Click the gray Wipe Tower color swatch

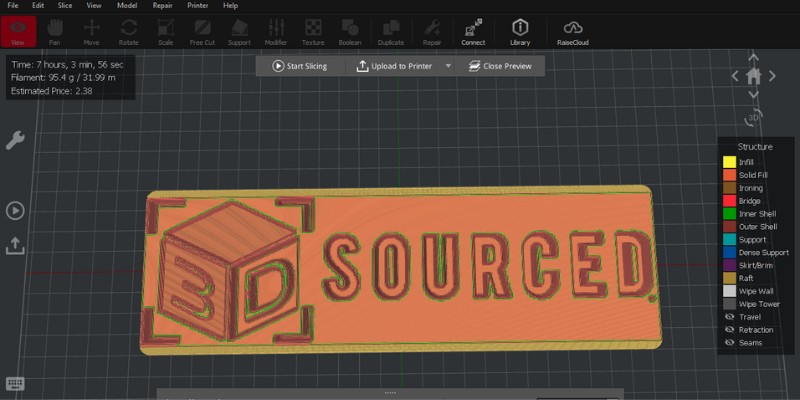pyautogui.click(x=730, y=304)
